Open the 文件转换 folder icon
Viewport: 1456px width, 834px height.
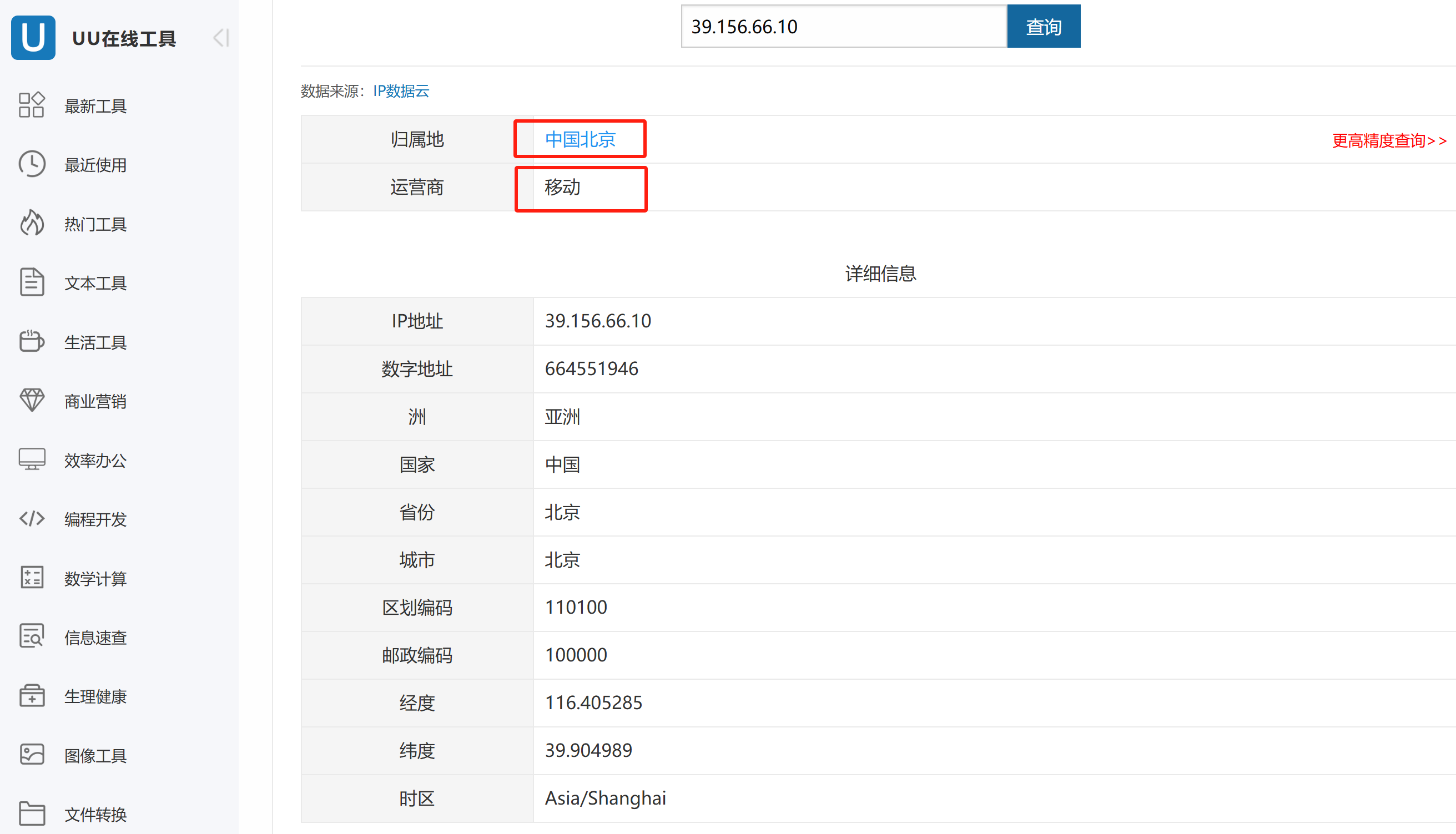(32, 813)
